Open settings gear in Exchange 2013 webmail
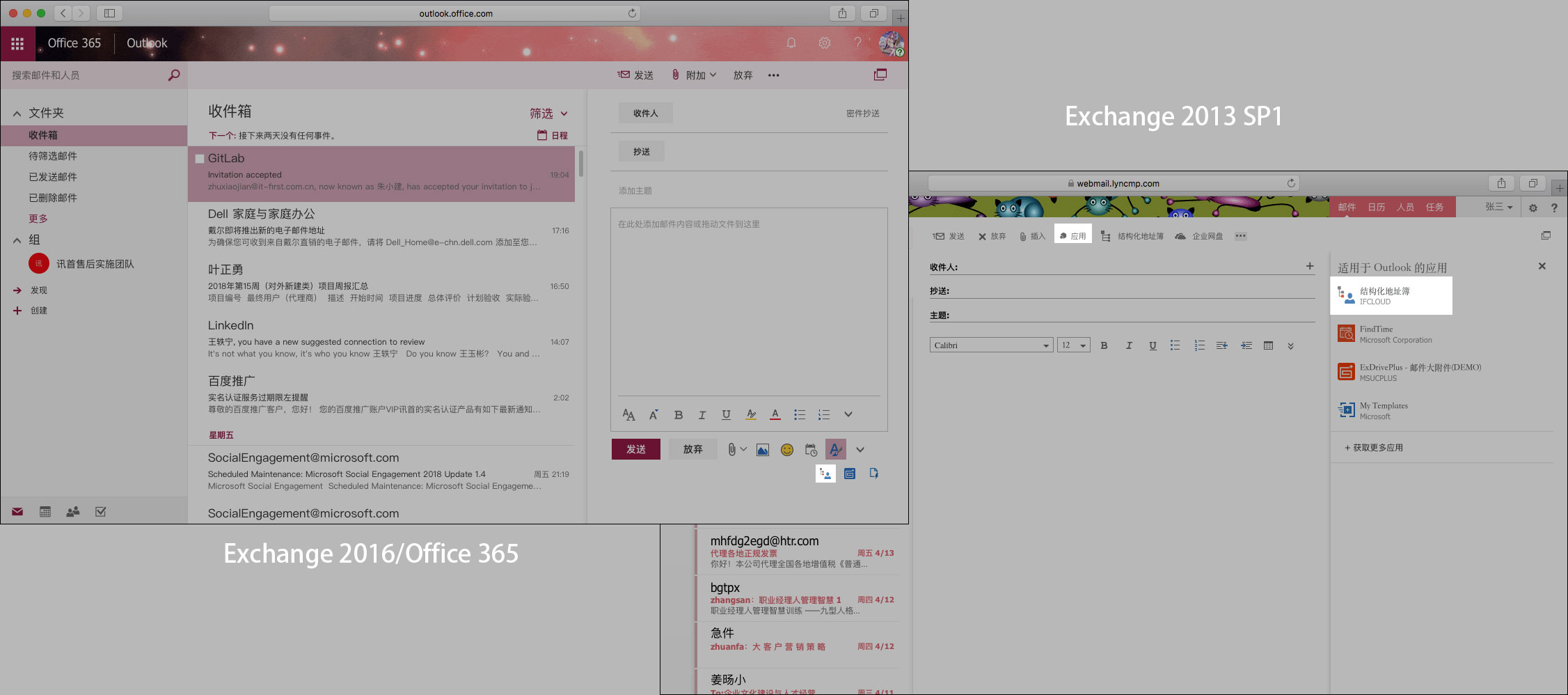Screen dimensions: 1568x695 1533,208
